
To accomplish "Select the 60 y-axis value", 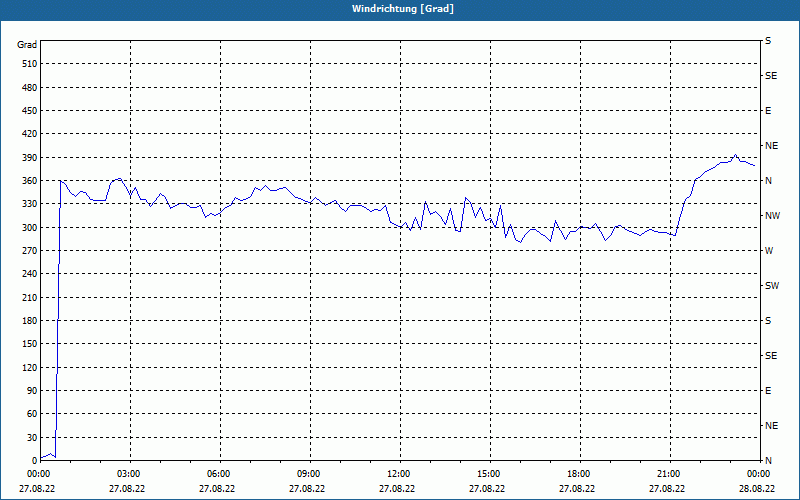I will tap(32, 414).
